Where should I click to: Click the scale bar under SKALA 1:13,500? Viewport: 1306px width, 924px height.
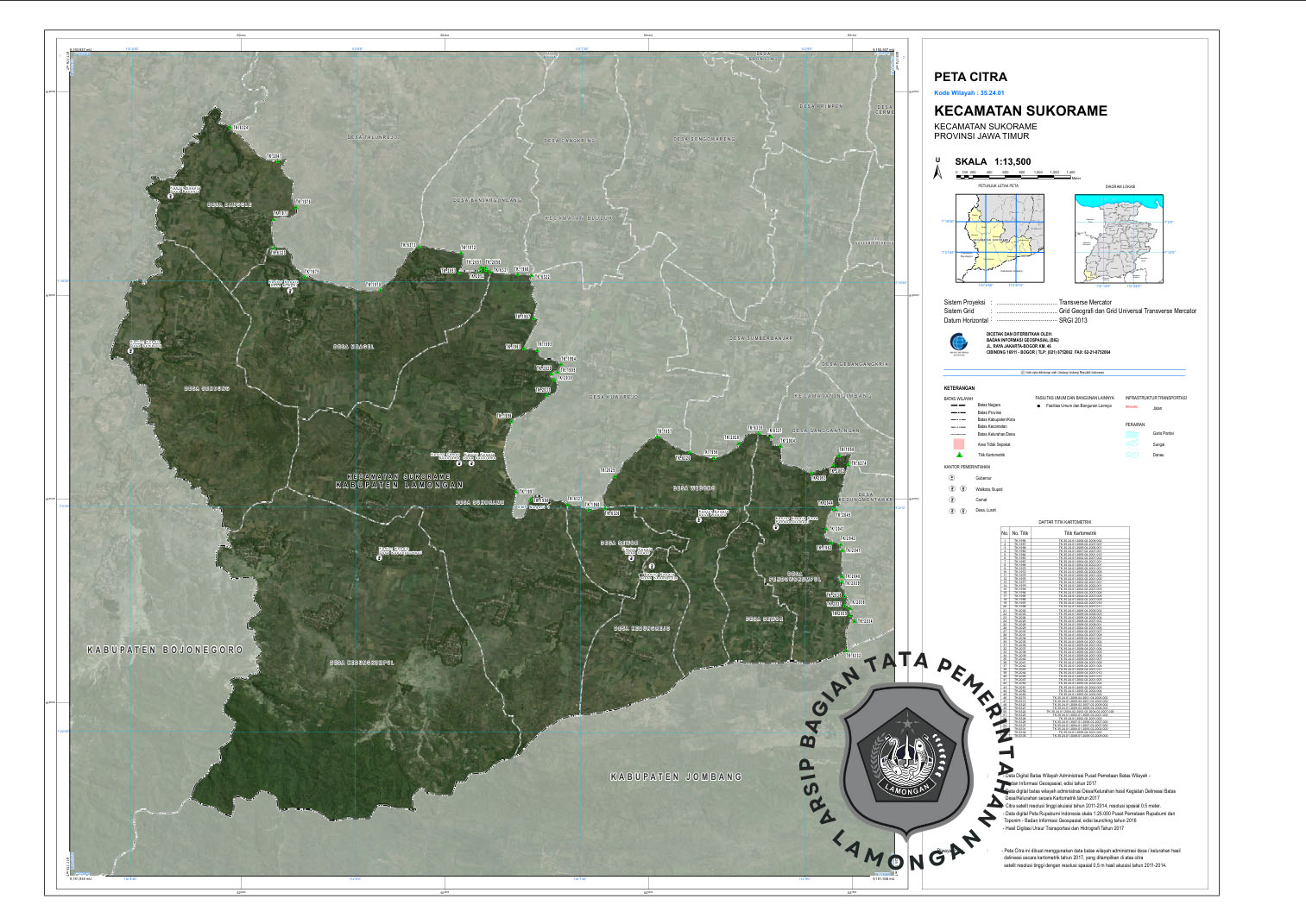click(1014, 175)
